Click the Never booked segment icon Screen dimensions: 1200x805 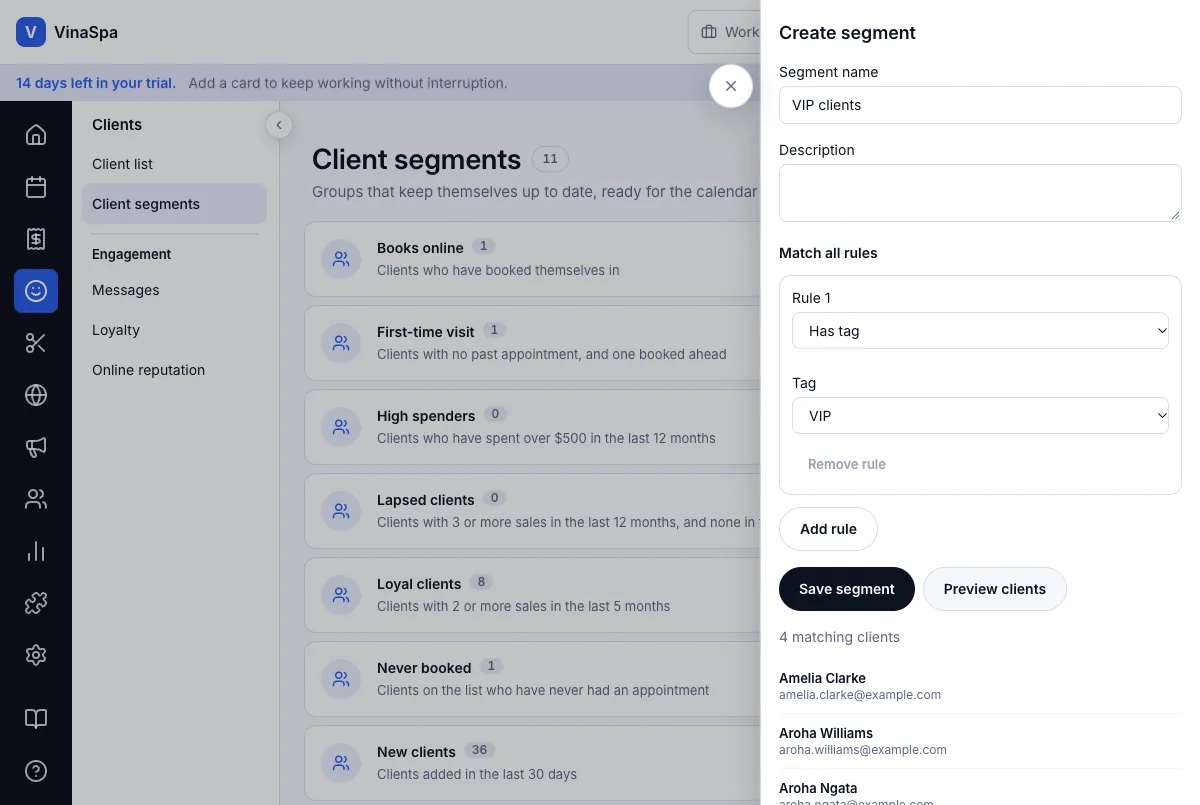click(x=341, y=679)
